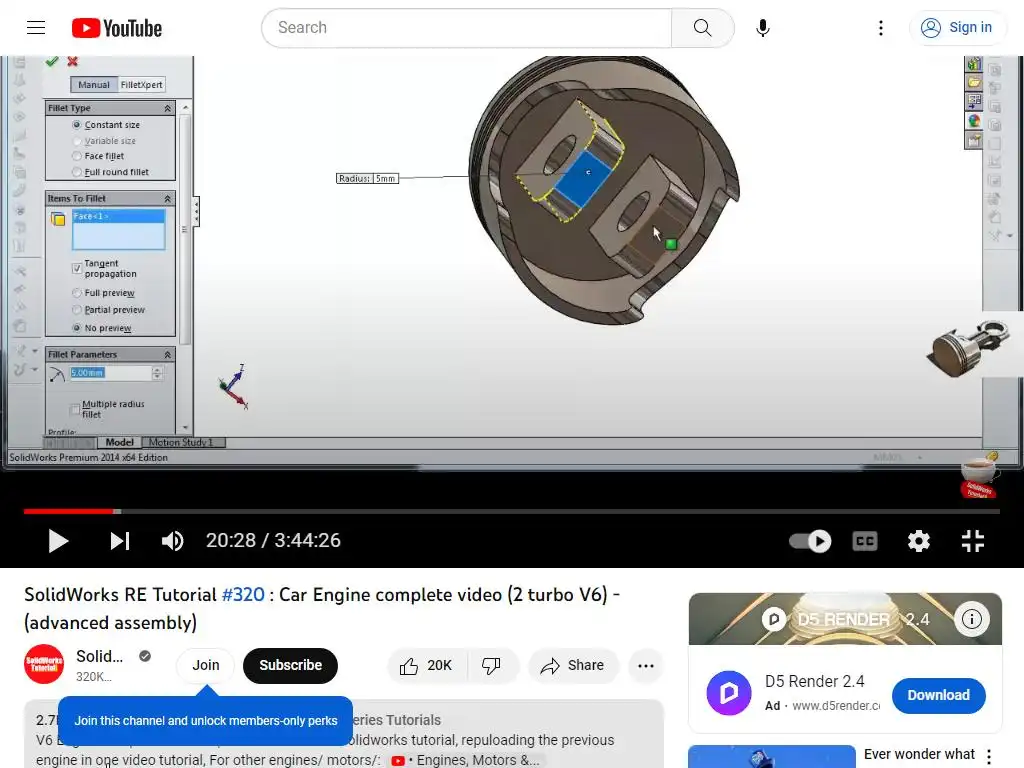The image size is (1024, 768).
Task: Mute the video volume
Action: point(172,541)
